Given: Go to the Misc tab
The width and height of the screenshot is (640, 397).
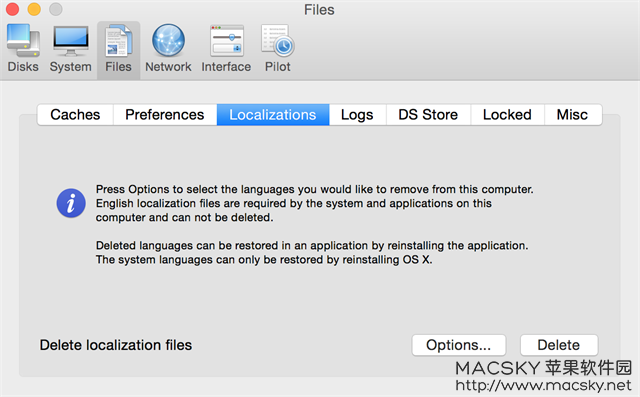Looking at the screenshot, I should [x=573, y=115].
